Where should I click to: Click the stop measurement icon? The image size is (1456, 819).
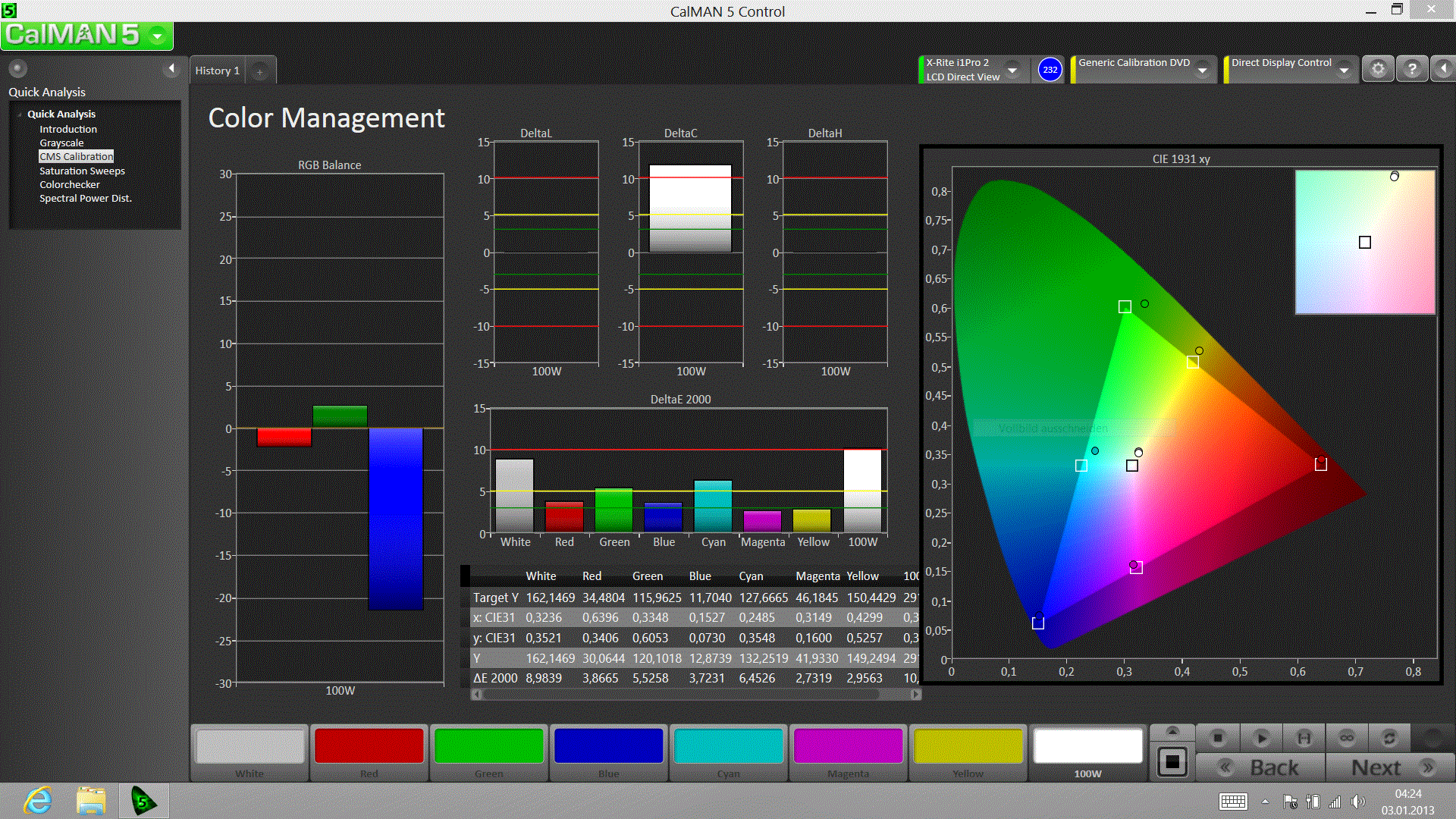click(x=1218, y=737)
